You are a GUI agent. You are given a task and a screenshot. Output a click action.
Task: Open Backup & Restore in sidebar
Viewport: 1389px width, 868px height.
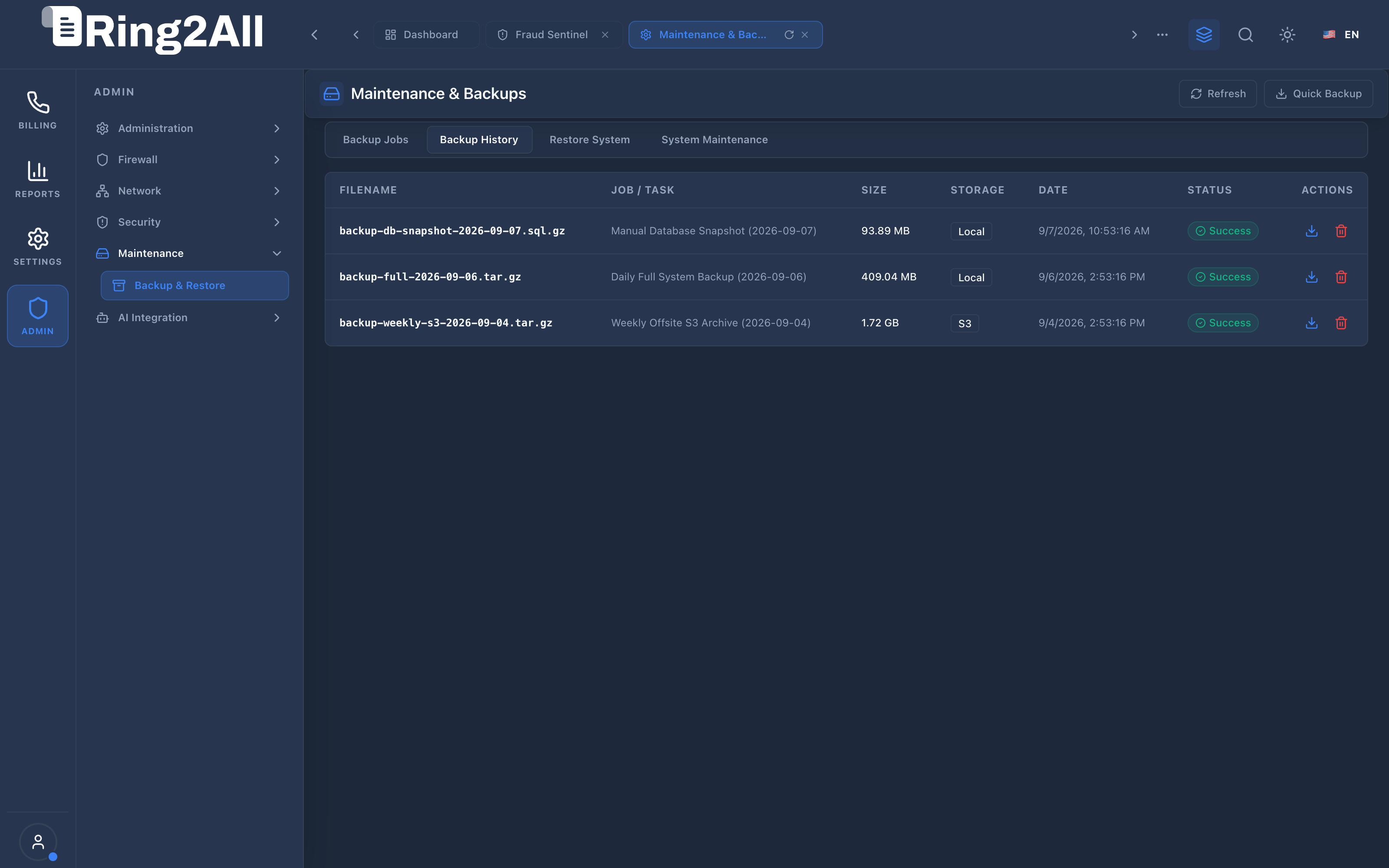[194, 285]
